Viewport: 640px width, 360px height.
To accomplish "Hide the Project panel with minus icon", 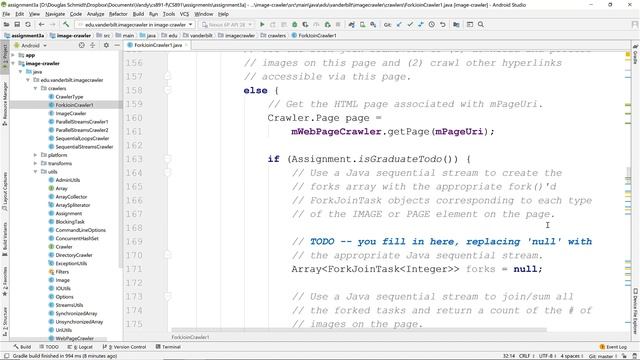I will (x=117, y=45).
